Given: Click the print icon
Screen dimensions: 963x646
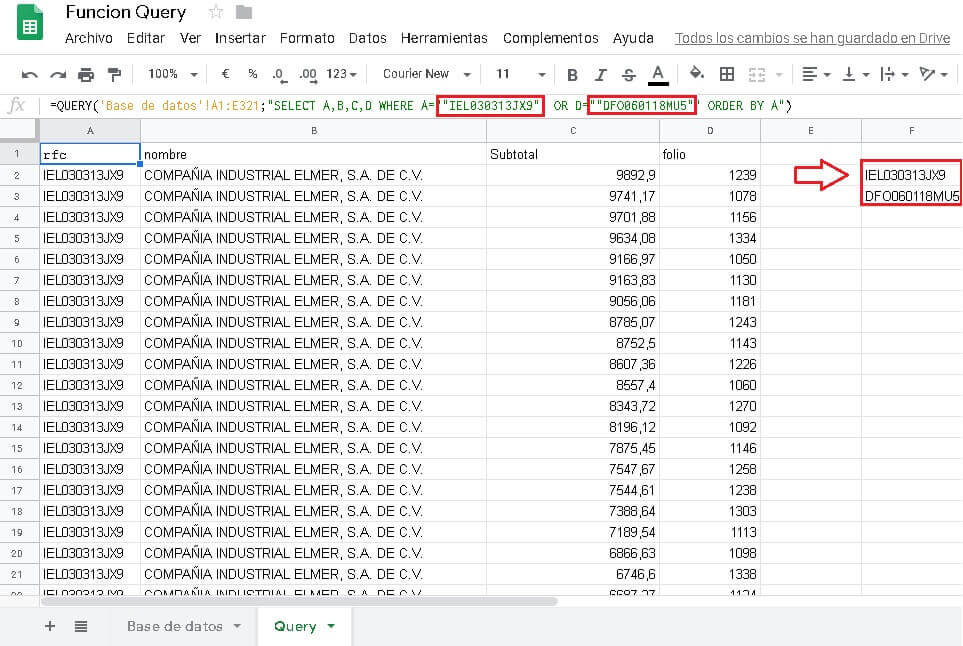Looking at the screenshot, I should (86, 75).
